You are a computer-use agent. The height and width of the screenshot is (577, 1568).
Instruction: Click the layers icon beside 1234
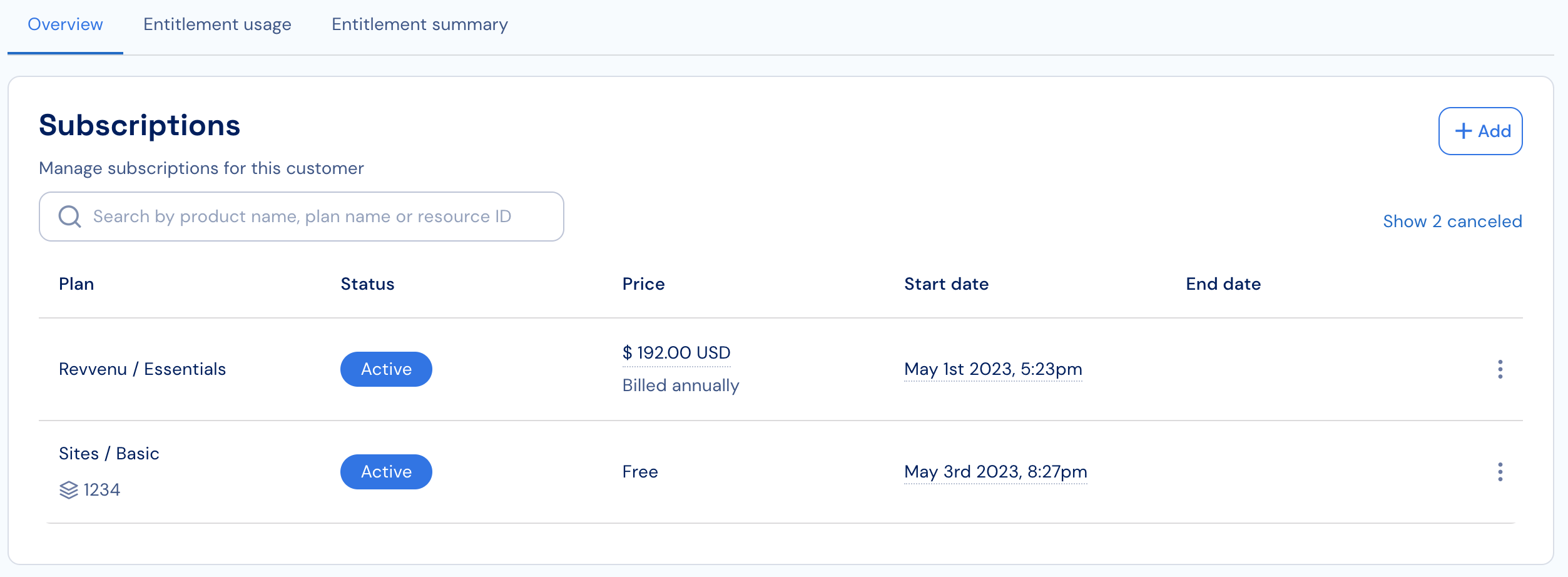tap(69, 490)
